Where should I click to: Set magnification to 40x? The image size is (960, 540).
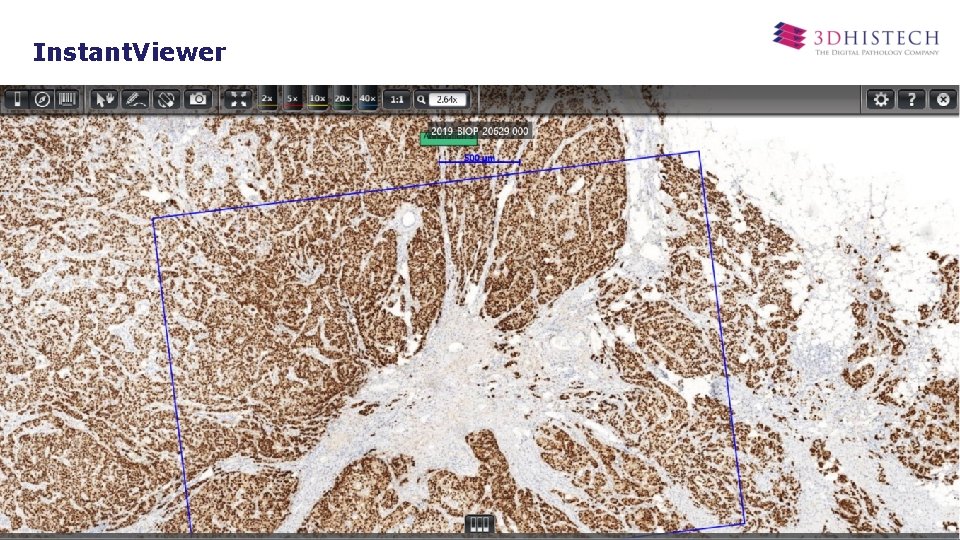tap(367, 99)
